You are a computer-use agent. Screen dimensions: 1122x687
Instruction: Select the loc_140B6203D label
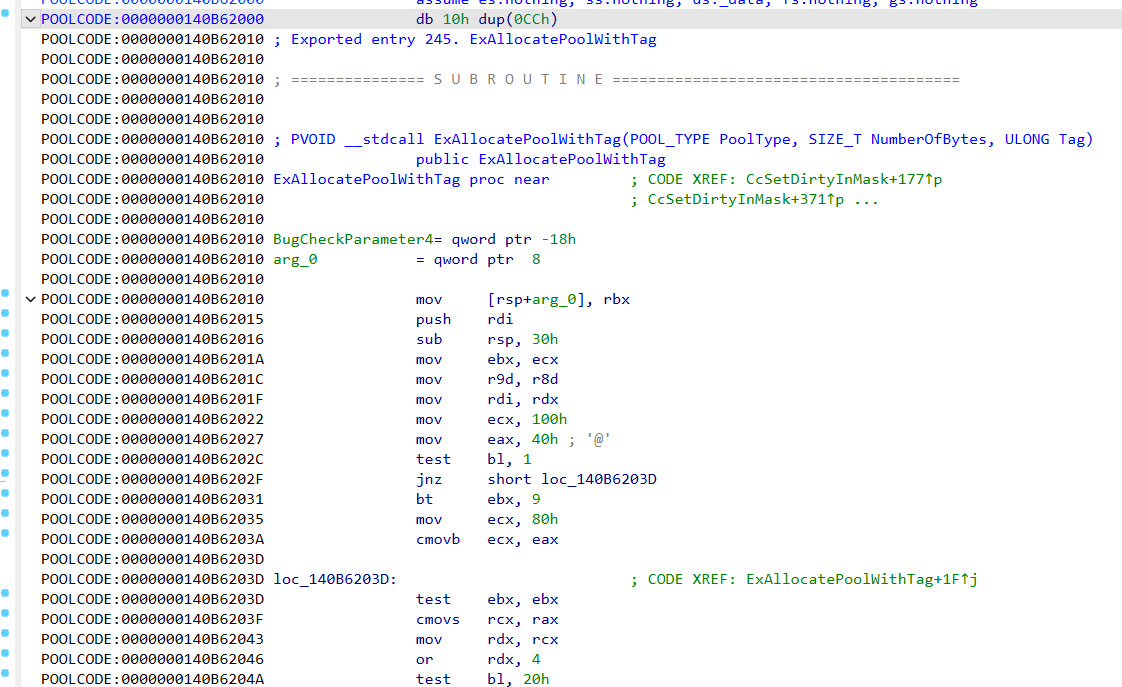[x=335, y=580]
